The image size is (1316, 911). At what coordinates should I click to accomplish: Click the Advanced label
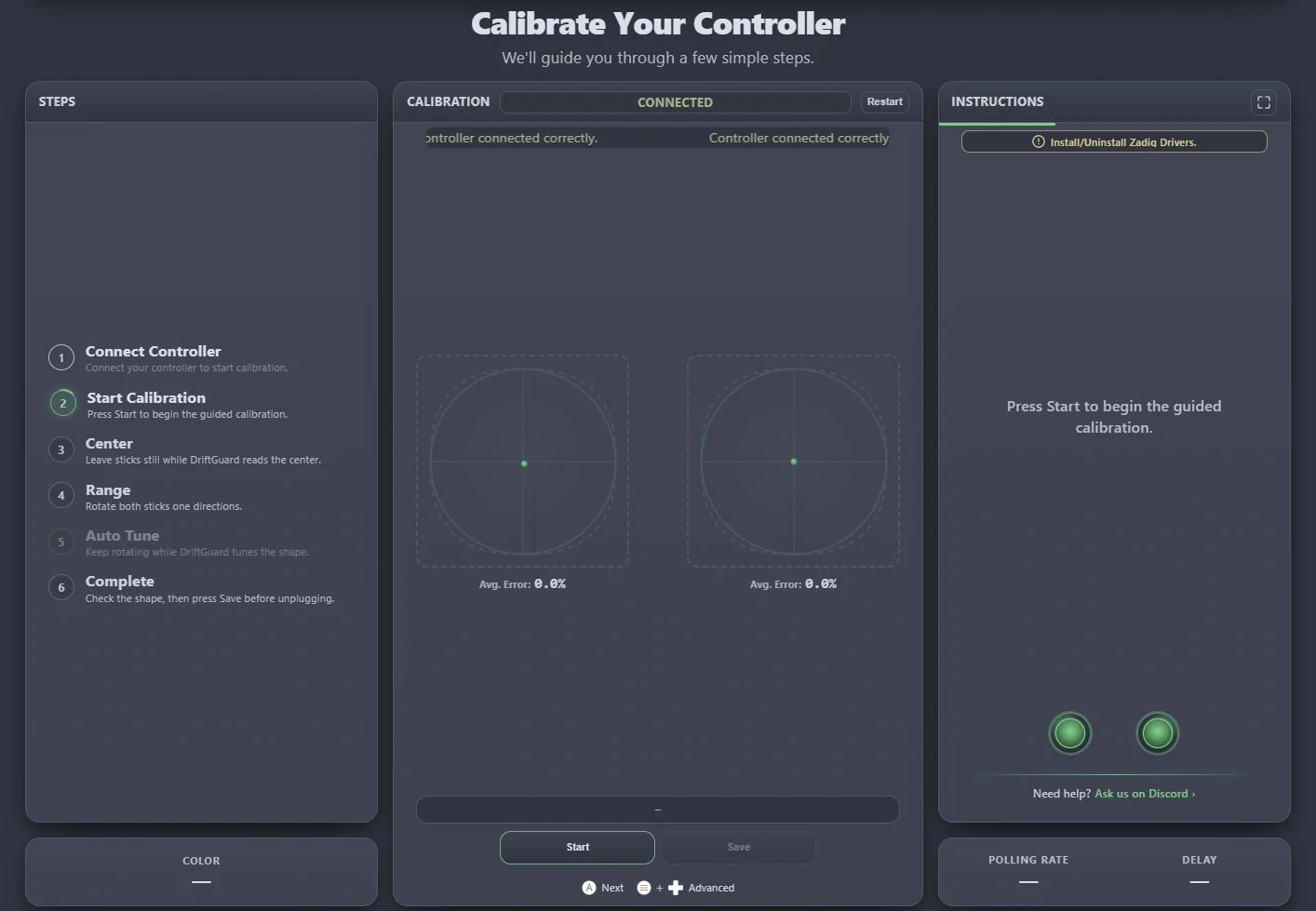click(711, 888)
